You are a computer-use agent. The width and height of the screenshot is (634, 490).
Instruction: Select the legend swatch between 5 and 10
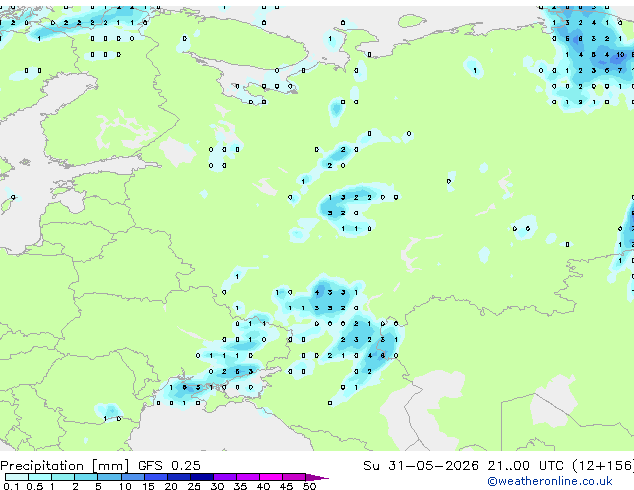(109, 477)
